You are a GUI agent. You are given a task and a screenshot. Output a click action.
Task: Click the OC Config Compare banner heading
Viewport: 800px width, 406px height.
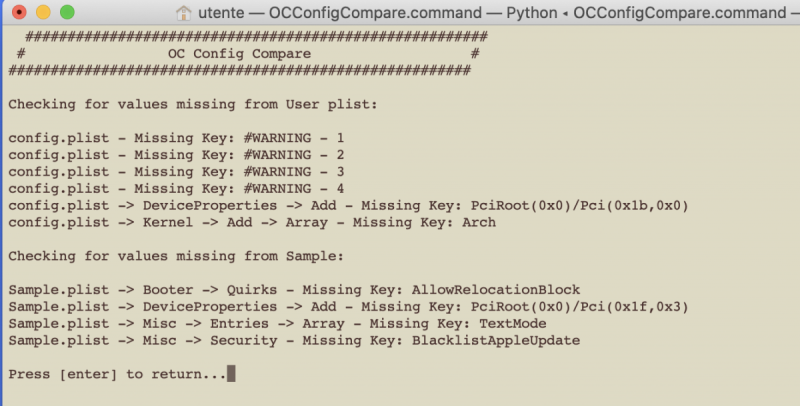(239, 53)
